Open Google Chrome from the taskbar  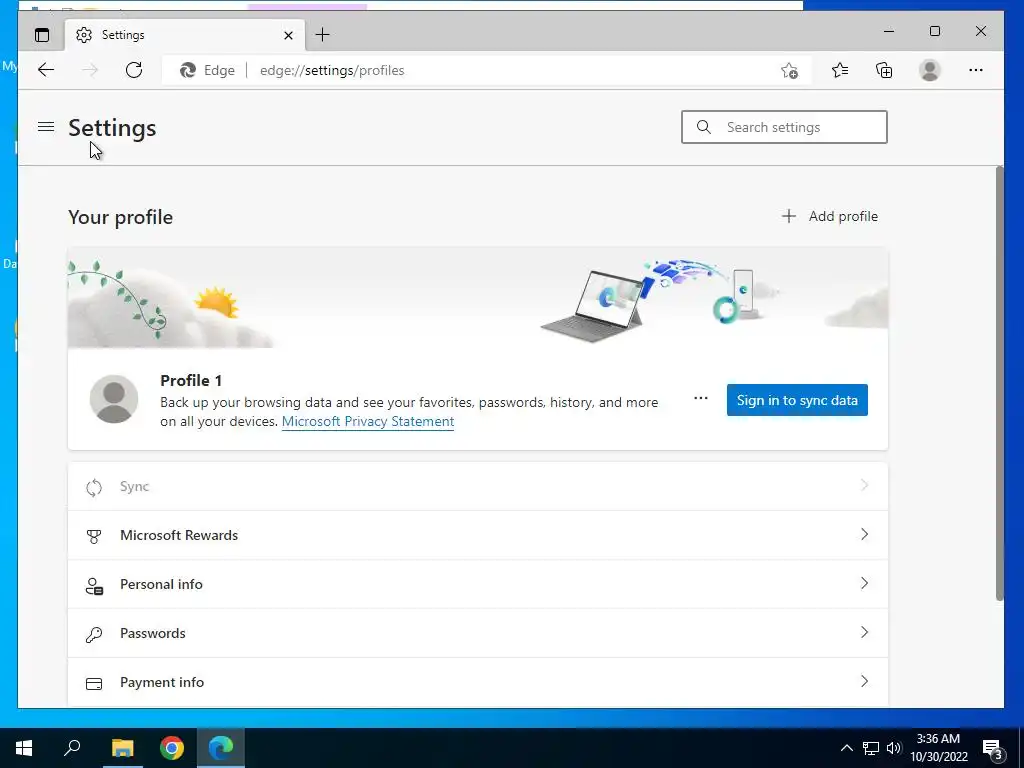click(172, 748)
